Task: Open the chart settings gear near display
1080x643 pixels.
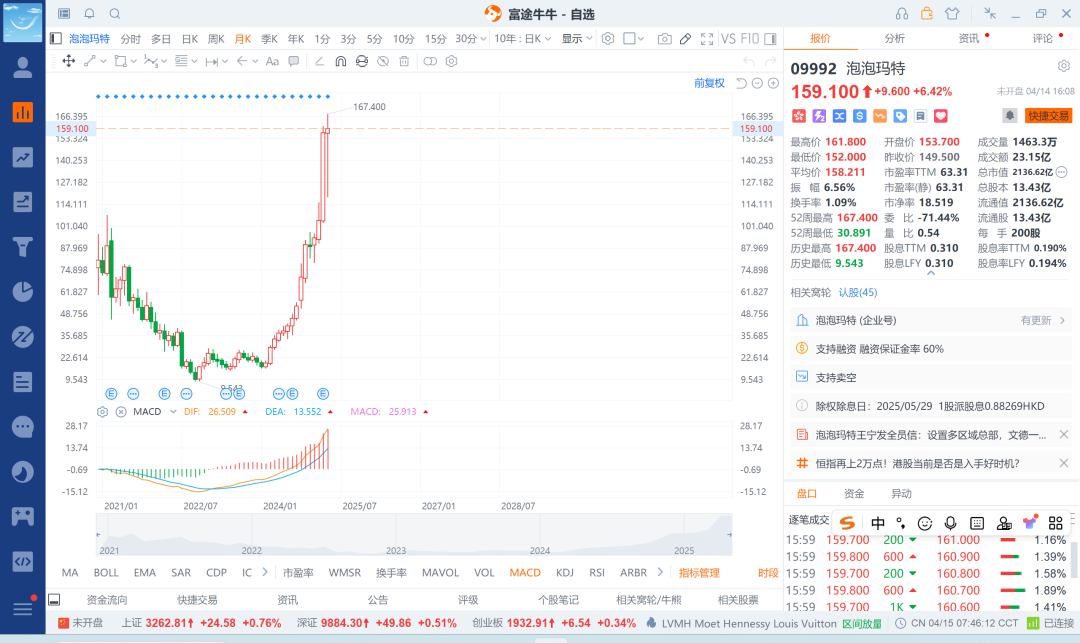Action: [x=608, y=39]
